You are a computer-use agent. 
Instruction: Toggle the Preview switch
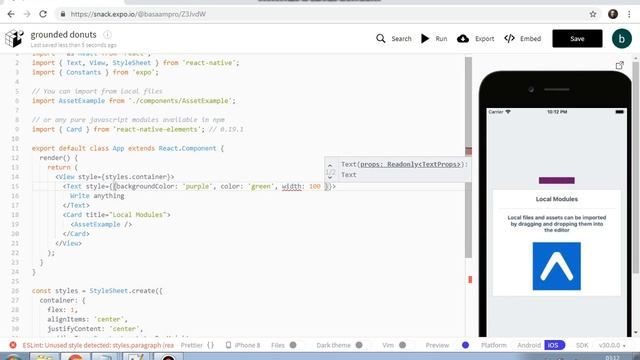click(465, 345)
